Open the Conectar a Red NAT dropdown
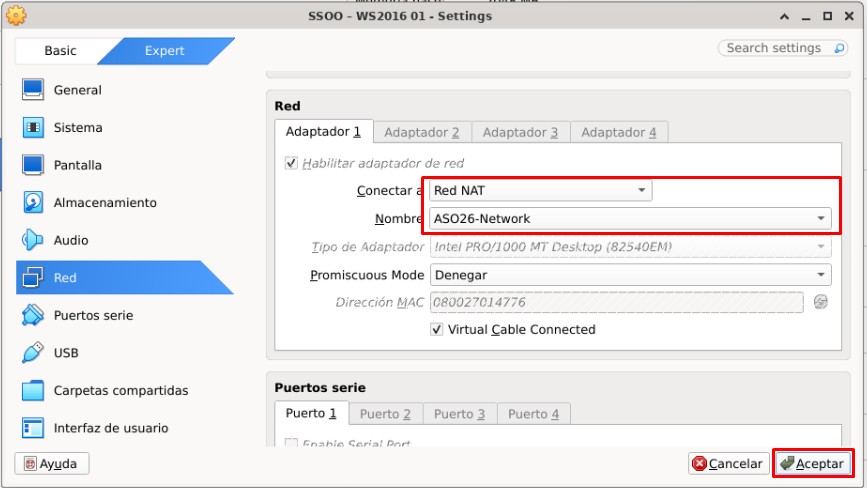 pos(541,190)
